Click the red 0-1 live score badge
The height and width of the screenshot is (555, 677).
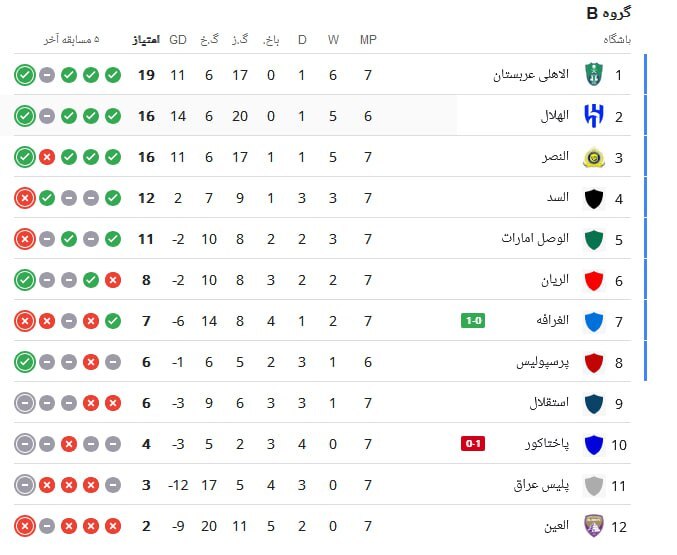(x=473, y=444)
